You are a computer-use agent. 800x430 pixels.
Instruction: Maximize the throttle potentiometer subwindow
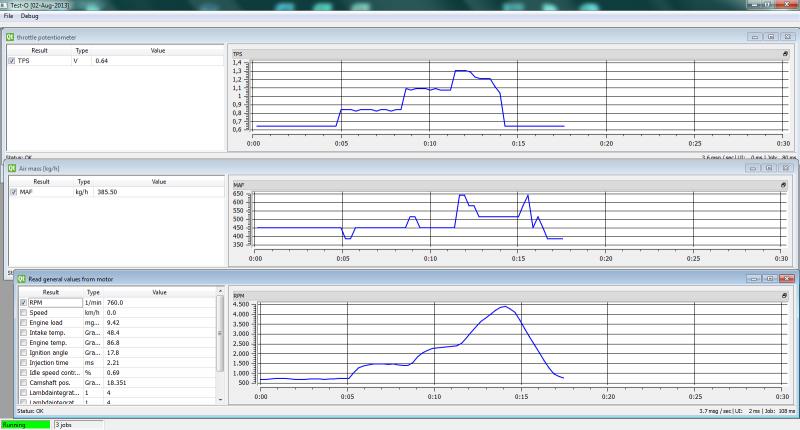point(771,36)
